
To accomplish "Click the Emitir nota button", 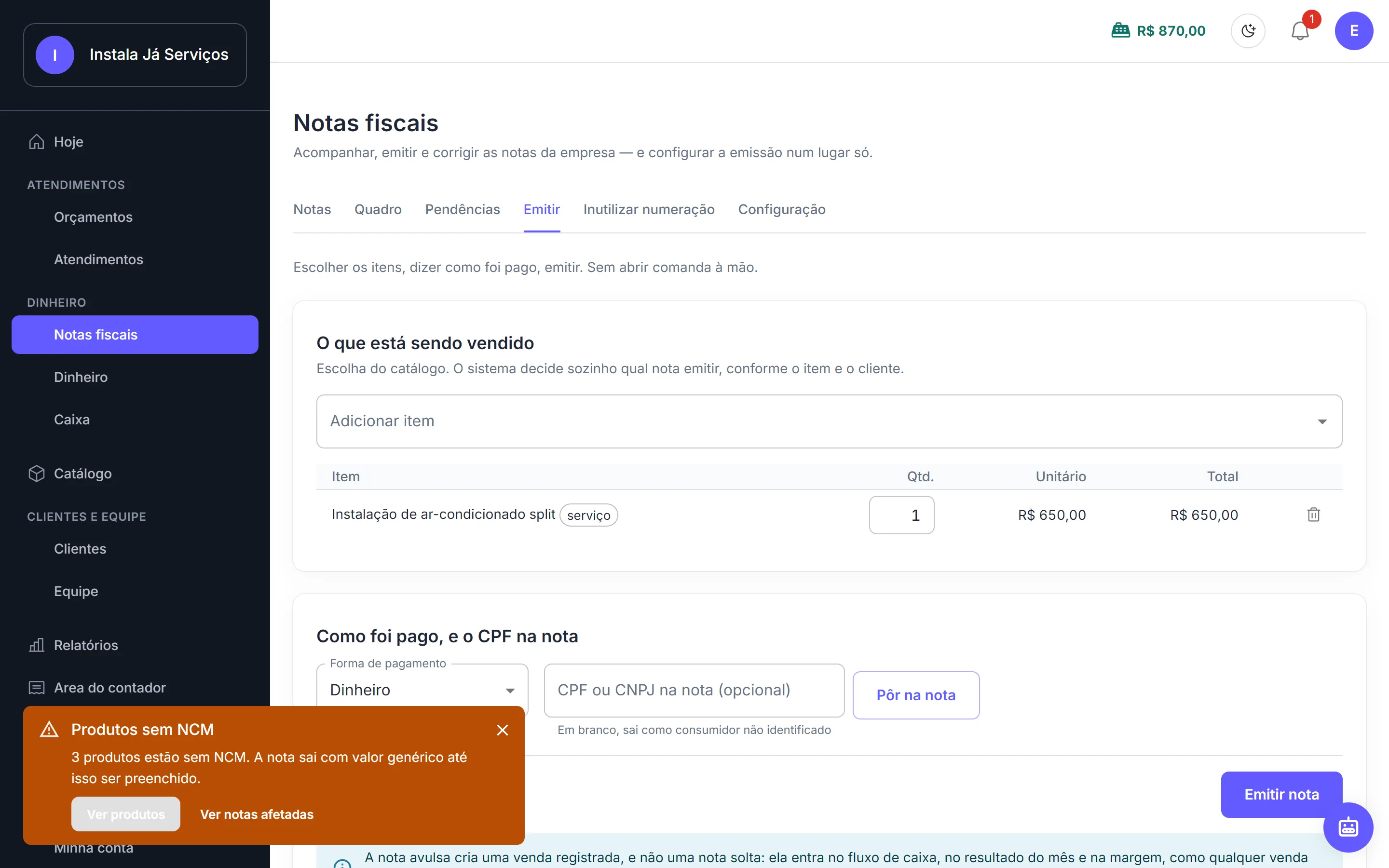I will click(x=1281, y=795).
